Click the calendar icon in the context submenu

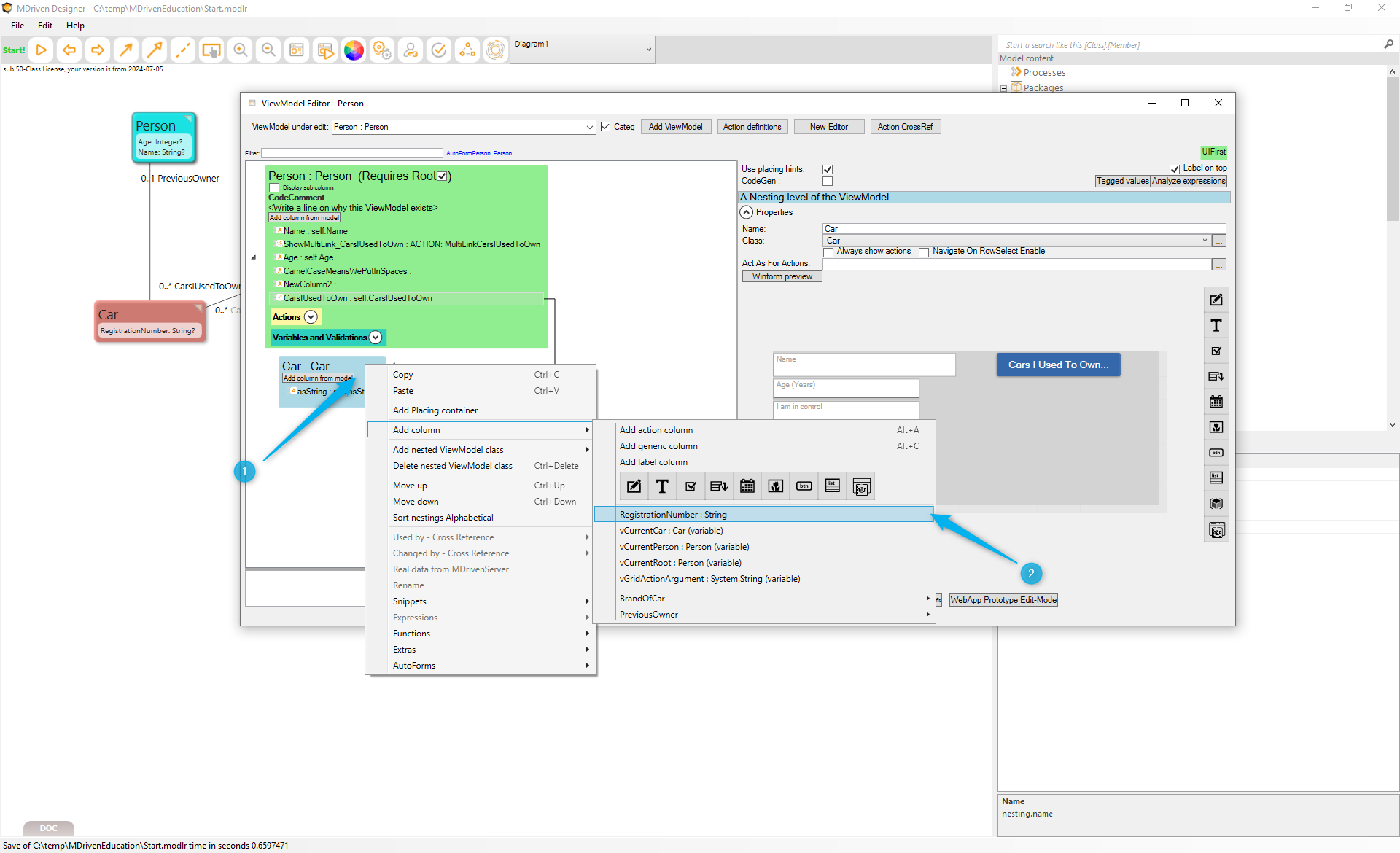coord(747,486)
